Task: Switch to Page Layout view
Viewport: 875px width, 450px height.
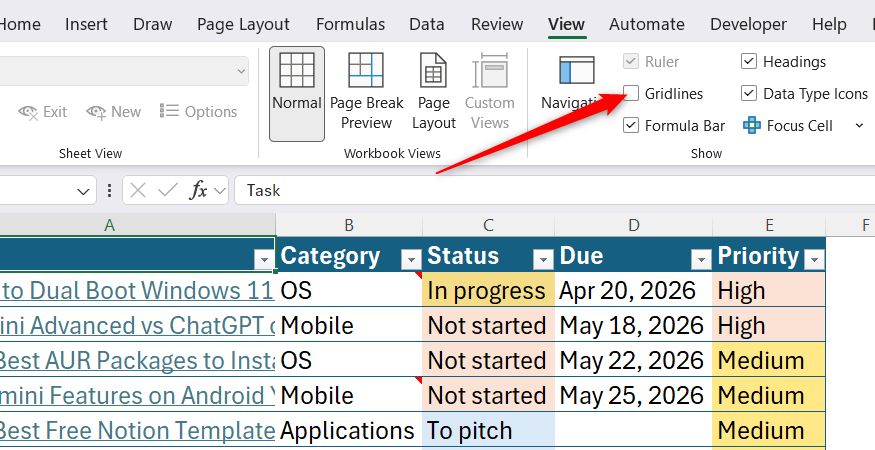Action: (x=434, y=94)
